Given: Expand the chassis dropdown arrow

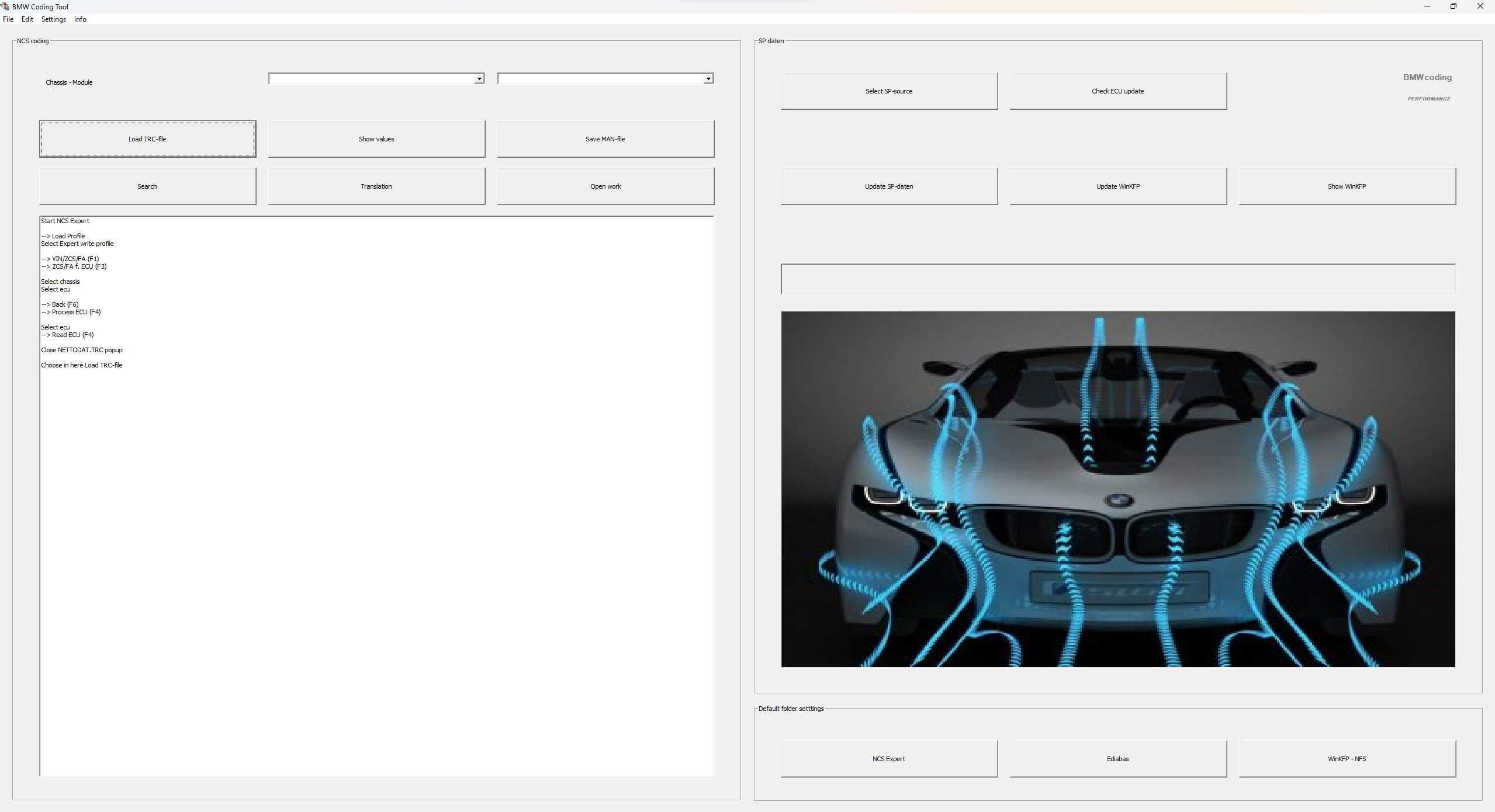Looking at the screenshot, I should (479, 79).
